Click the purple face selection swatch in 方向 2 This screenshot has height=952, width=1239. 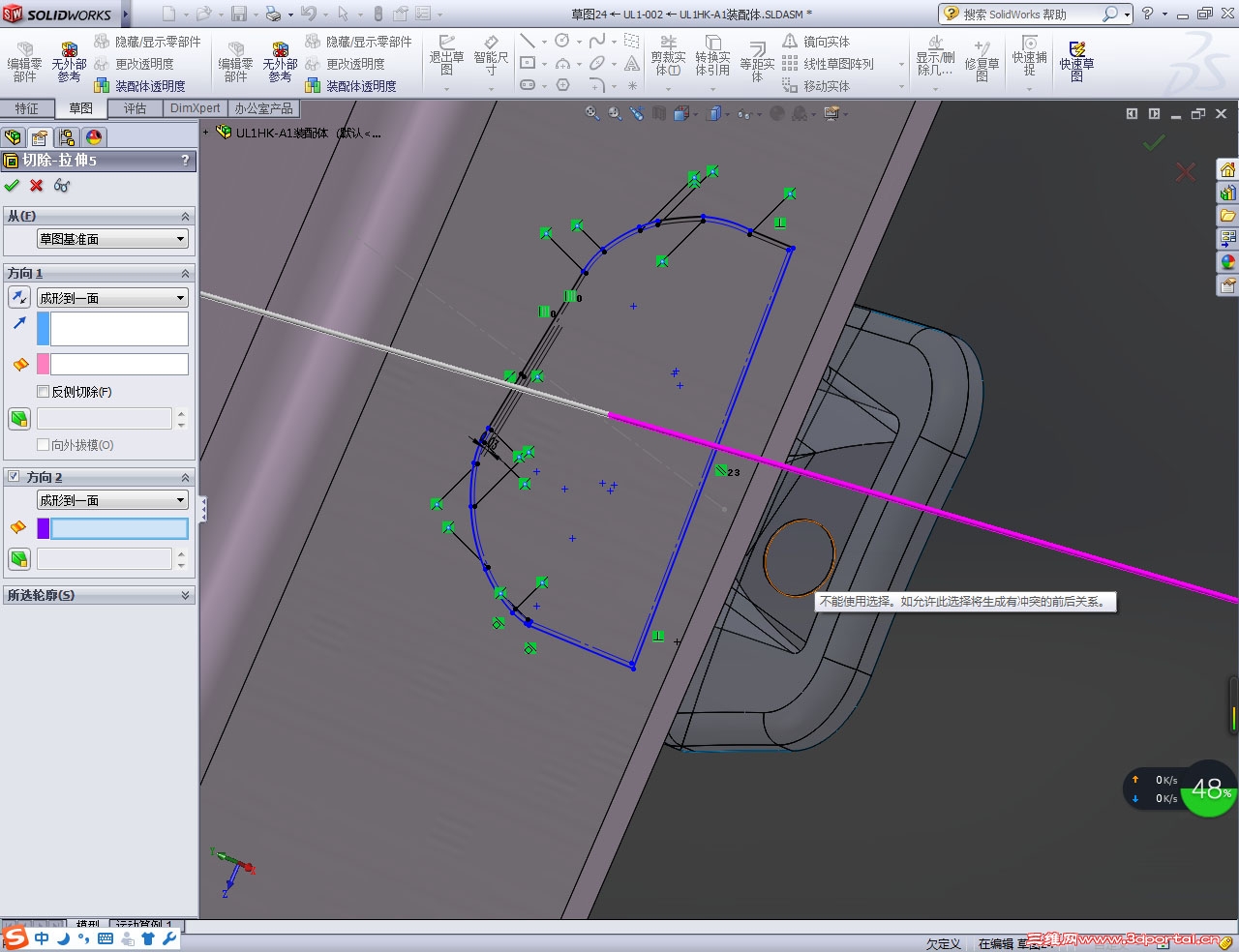(43, 528)
